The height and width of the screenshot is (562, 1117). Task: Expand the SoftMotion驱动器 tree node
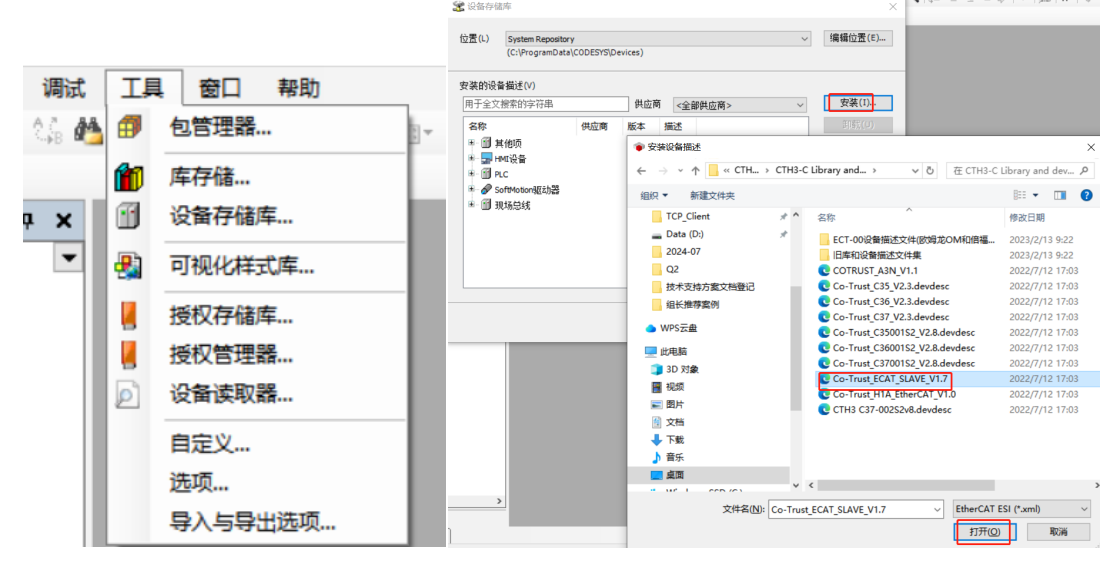coord(471,189)
